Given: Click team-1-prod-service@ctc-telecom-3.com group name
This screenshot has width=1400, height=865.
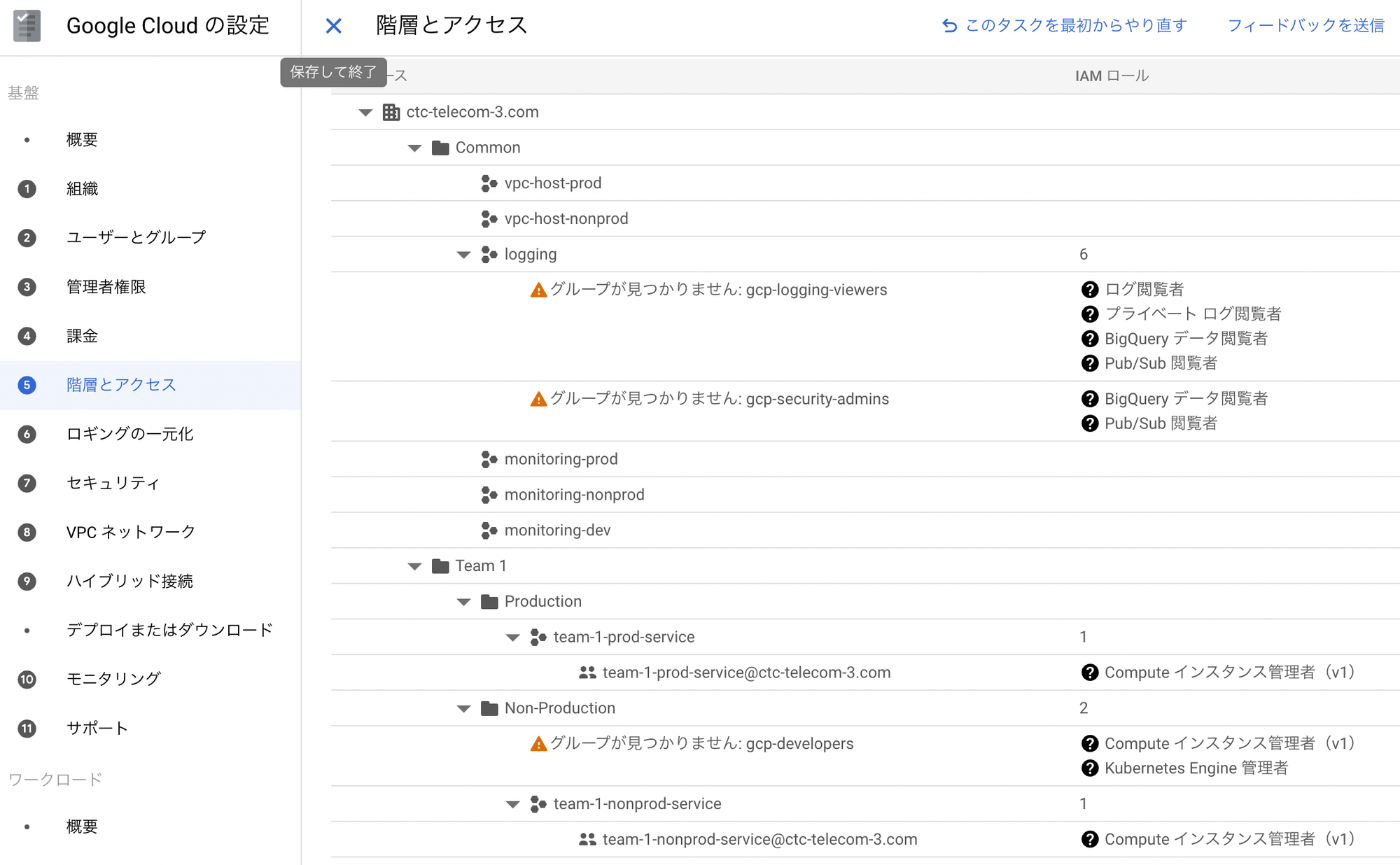Looking at the screenshot, I should click(747, 673).
